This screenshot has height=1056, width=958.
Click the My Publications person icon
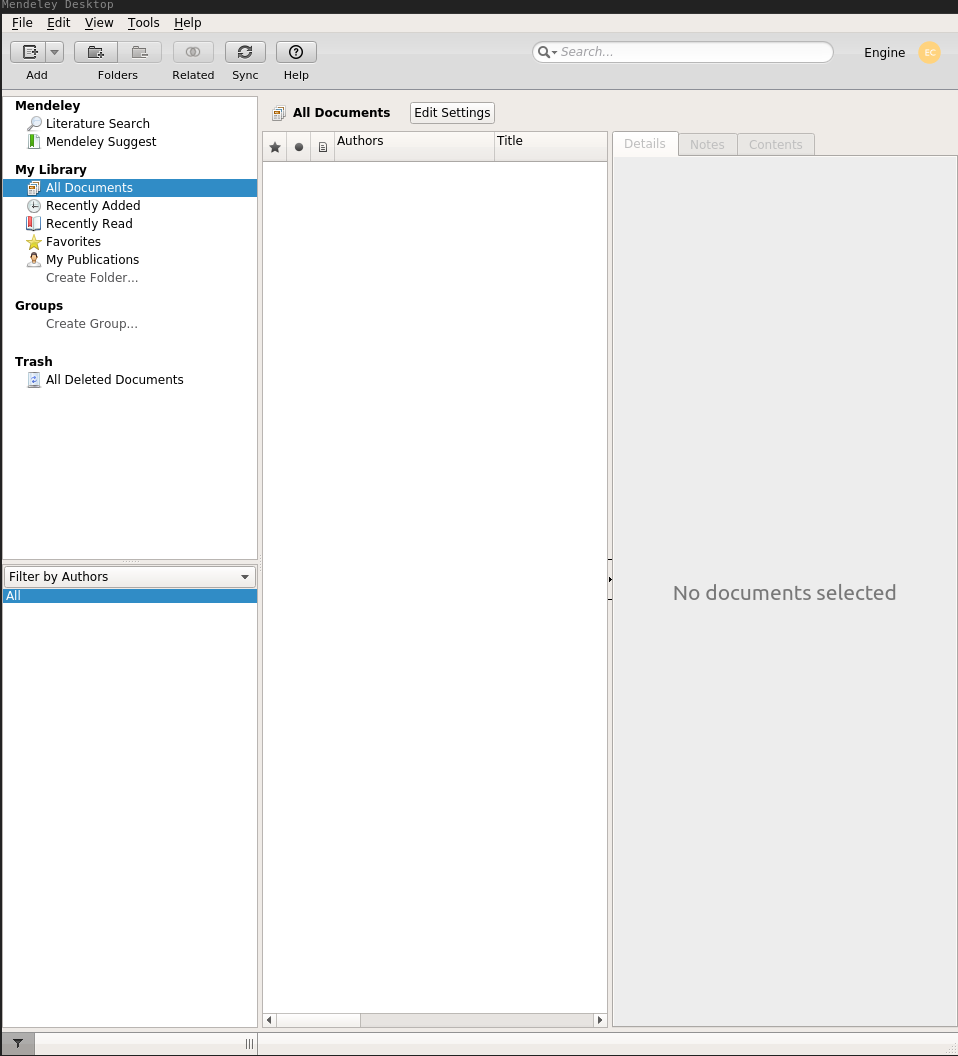click(x=34, y=259)
